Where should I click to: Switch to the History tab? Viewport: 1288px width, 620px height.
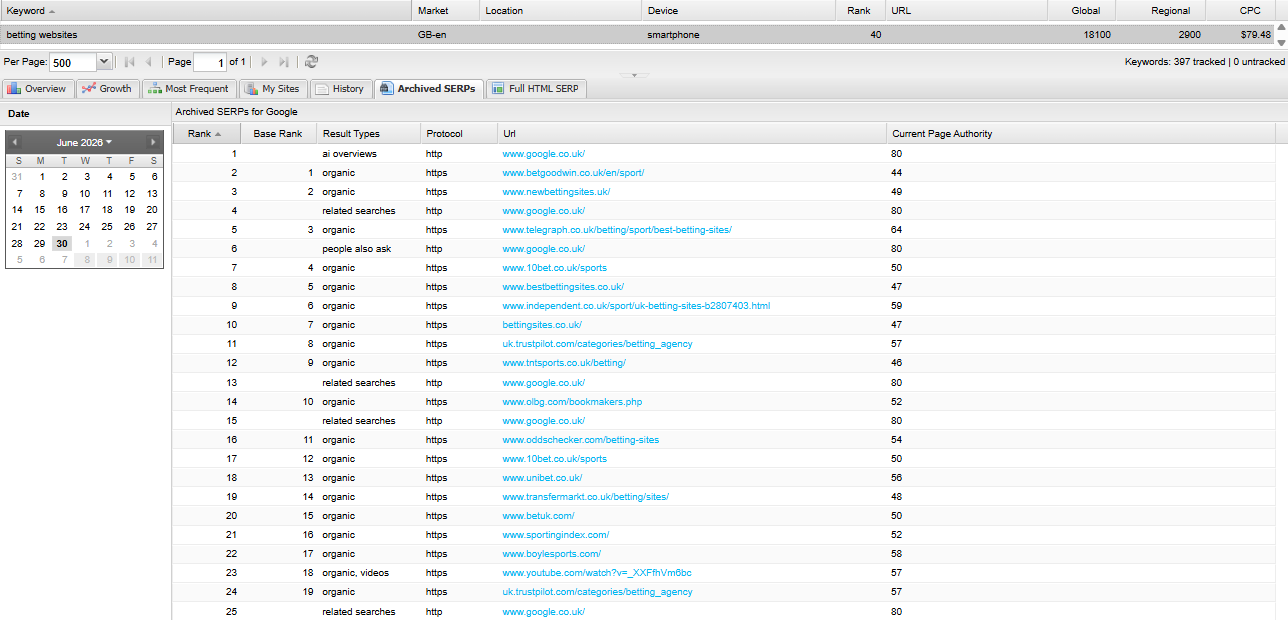340,89
